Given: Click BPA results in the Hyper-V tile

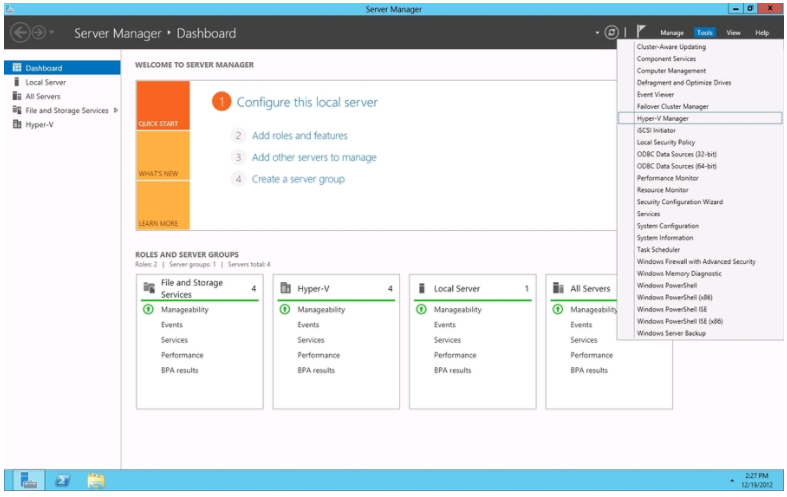Looking at the screenshot, I should (x=316, y=370).
